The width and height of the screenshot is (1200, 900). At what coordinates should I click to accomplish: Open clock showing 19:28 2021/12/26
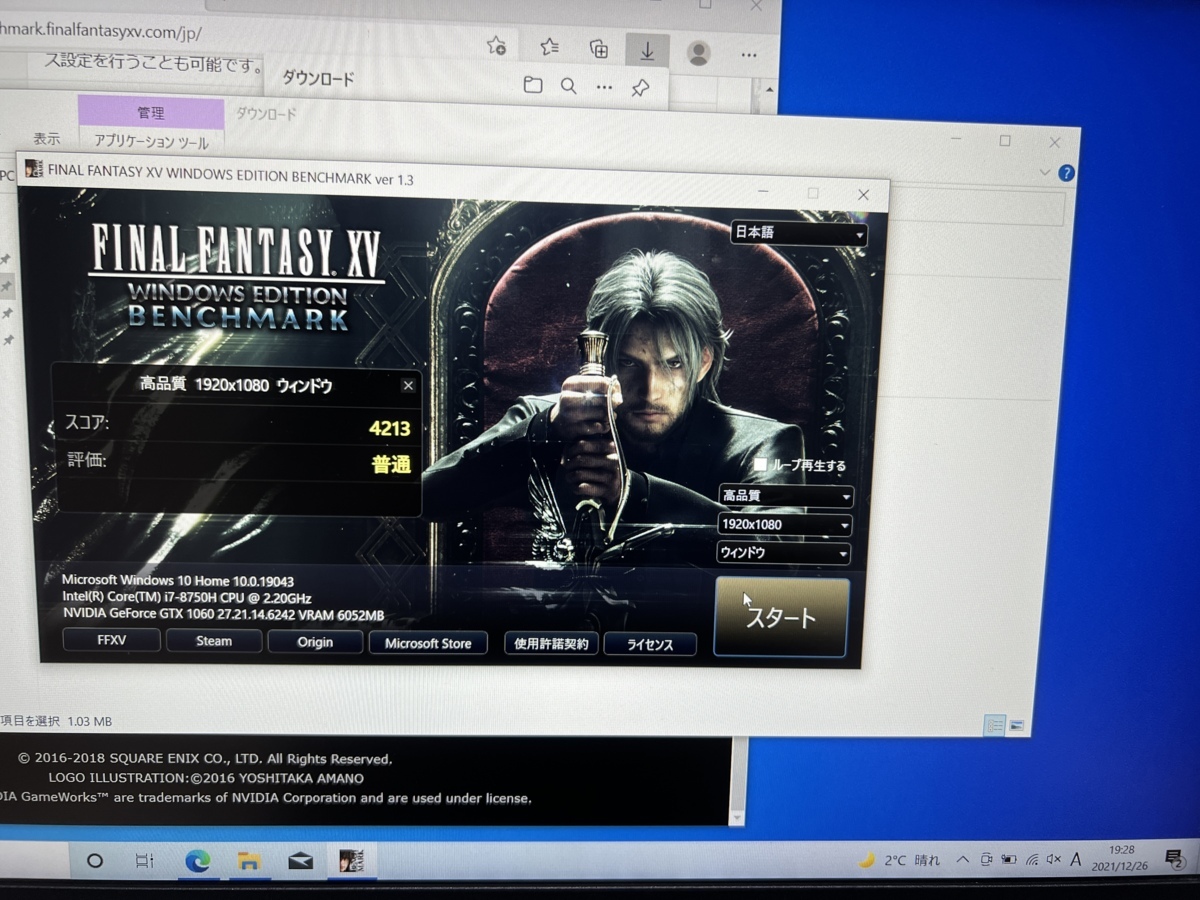tap(1122, 858)
